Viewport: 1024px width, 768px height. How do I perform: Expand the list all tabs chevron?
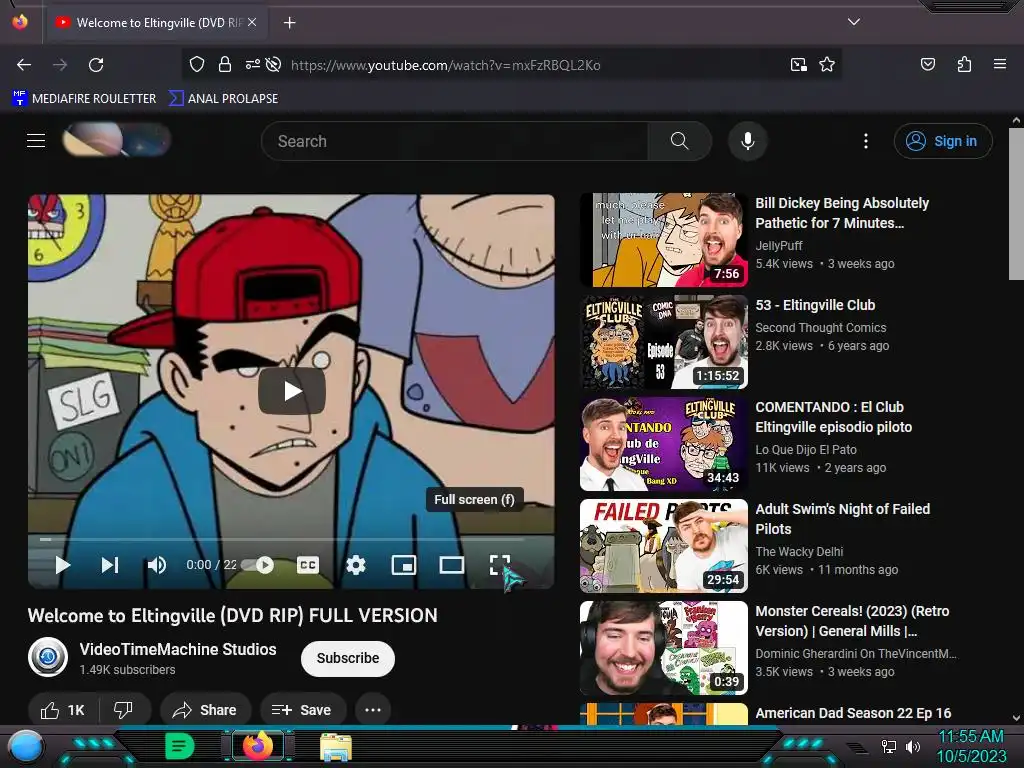coord(853,22)
